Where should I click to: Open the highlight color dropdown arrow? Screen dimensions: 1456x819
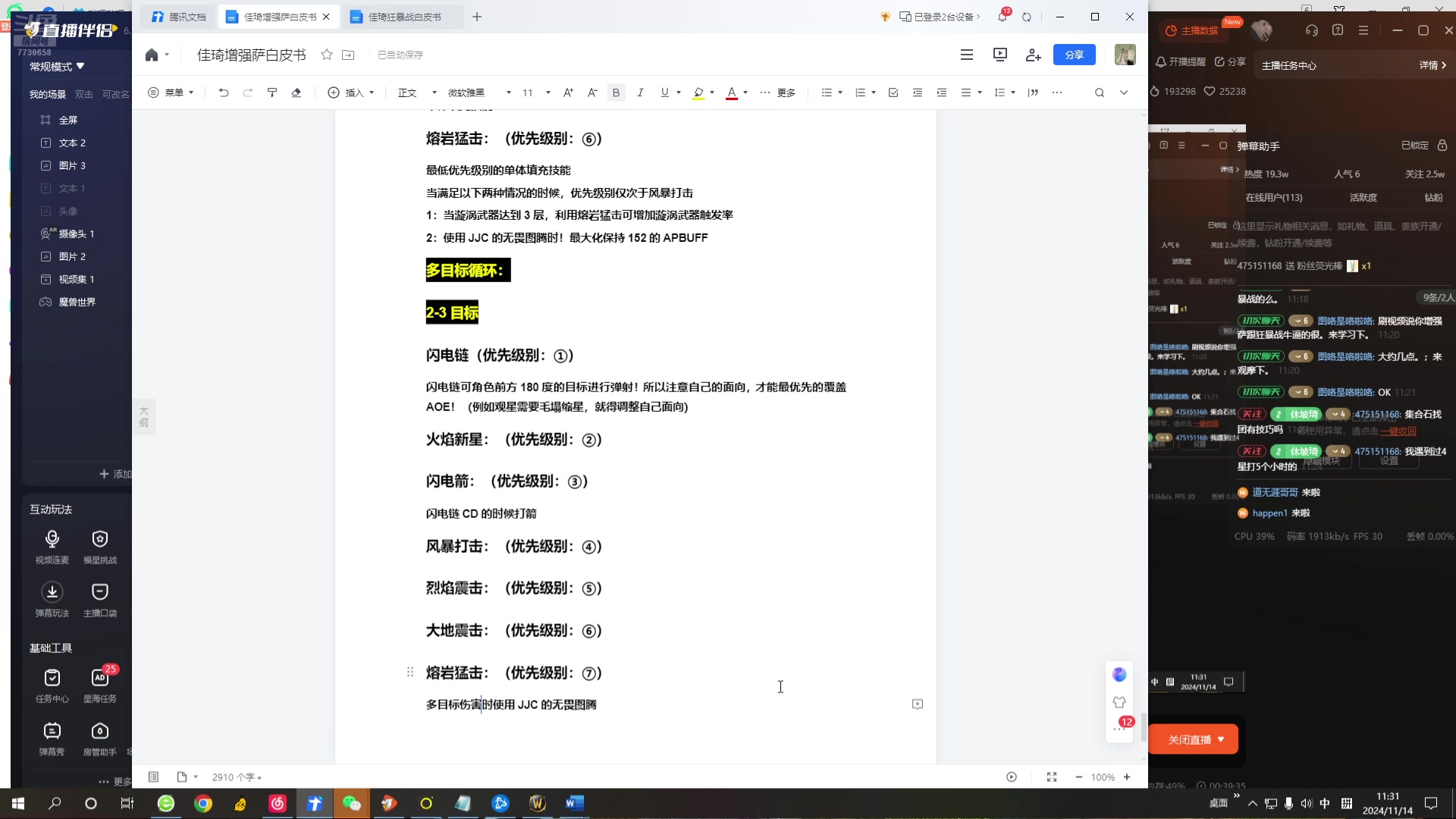click(x=712, y=93)
